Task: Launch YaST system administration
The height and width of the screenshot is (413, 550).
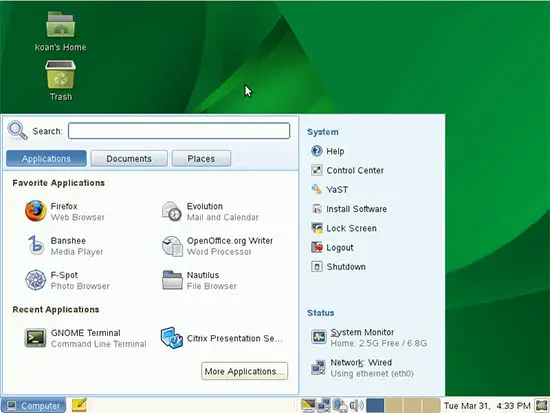Action: [329, 189]
